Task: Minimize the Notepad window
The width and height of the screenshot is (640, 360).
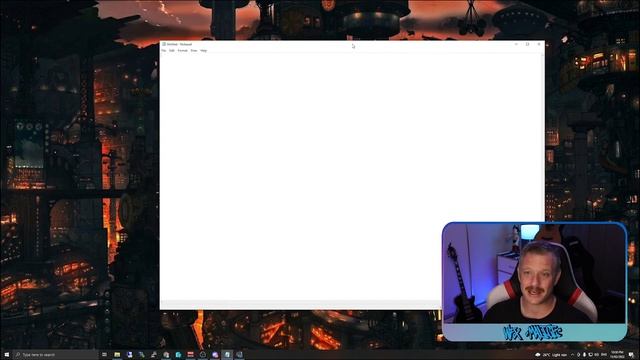Action: 516,44
